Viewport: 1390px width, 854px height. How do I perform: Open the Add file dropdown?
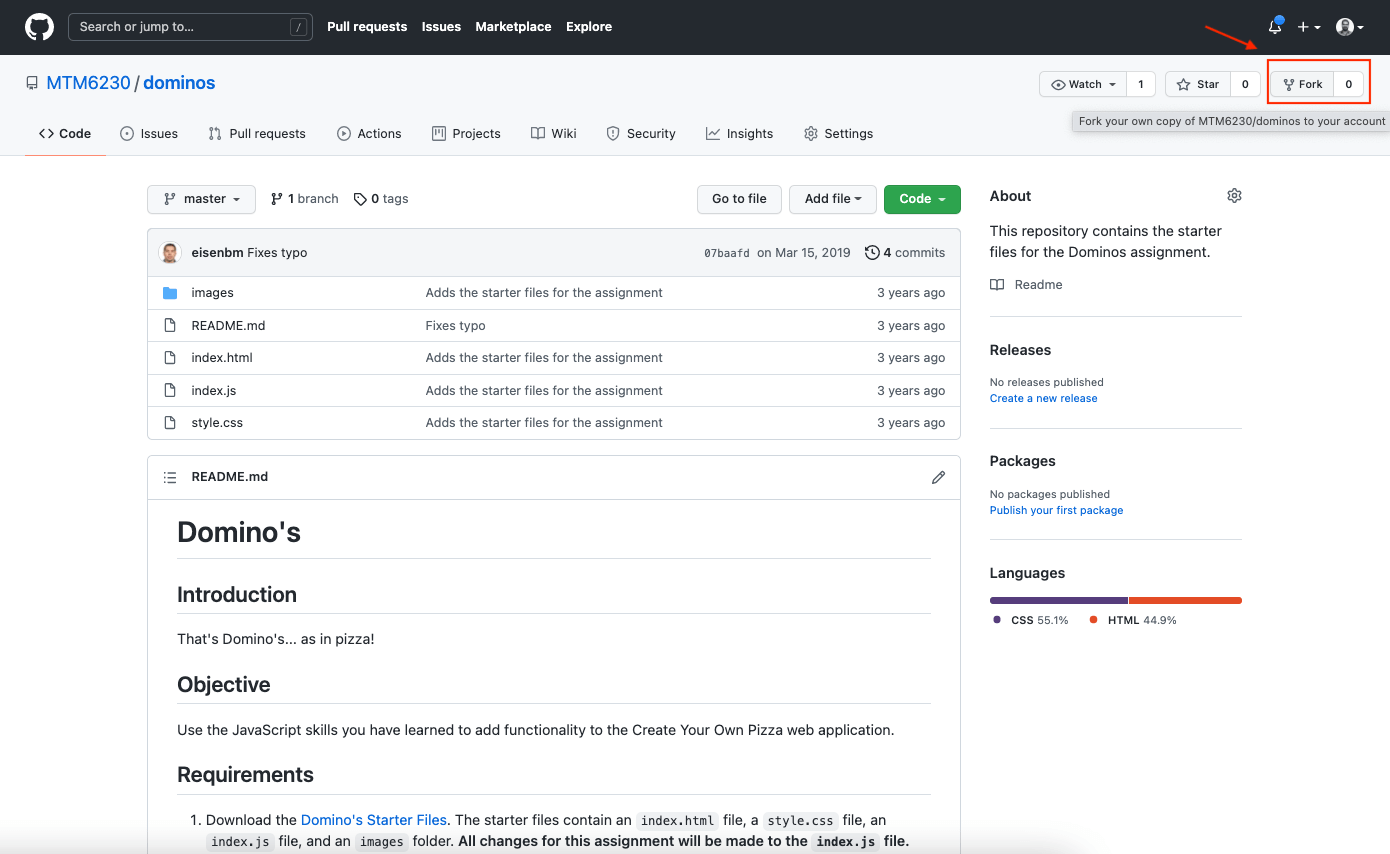pyautogui.click(x=832, y=199)
